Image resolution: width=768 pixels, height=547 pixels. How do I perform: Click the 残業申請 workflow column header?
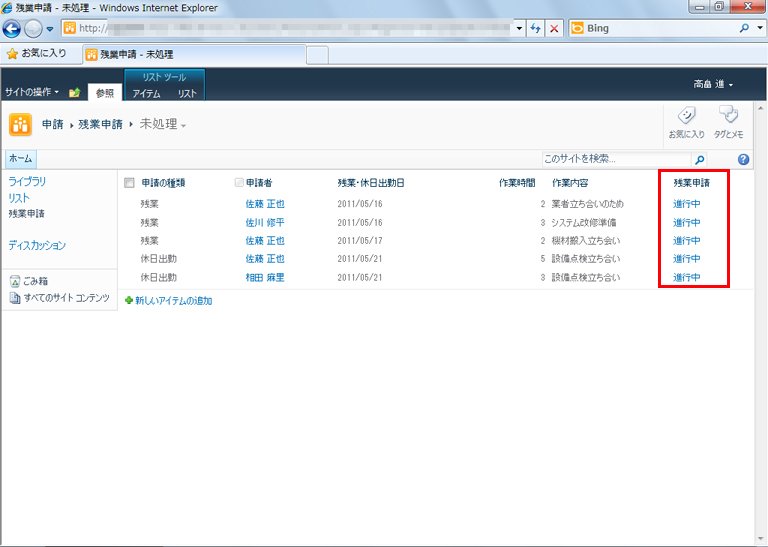click(x=691, y=183)
